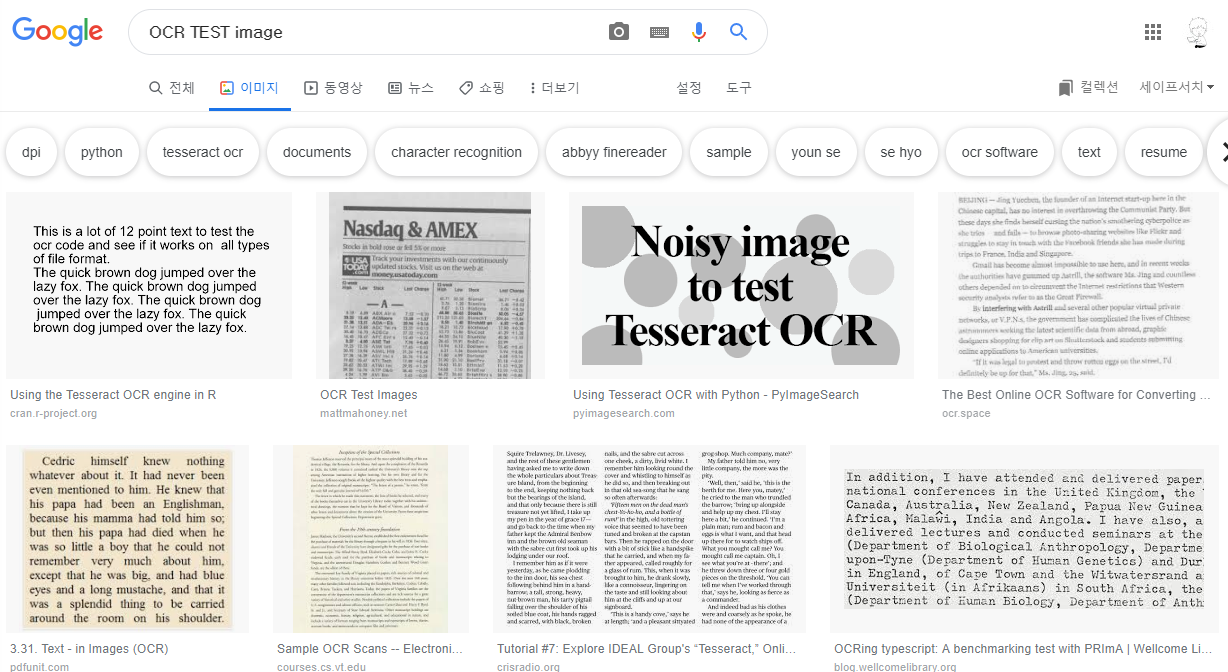Open the 뉴스 tab
The image size is (1228, 672).
411,88
